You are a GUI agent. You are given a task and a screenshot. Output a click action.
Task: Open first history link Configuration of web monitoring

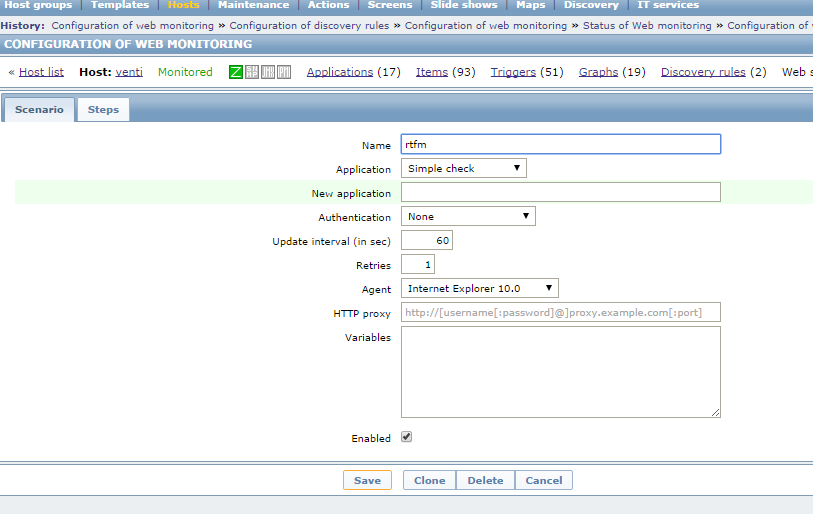coord(132,25)
